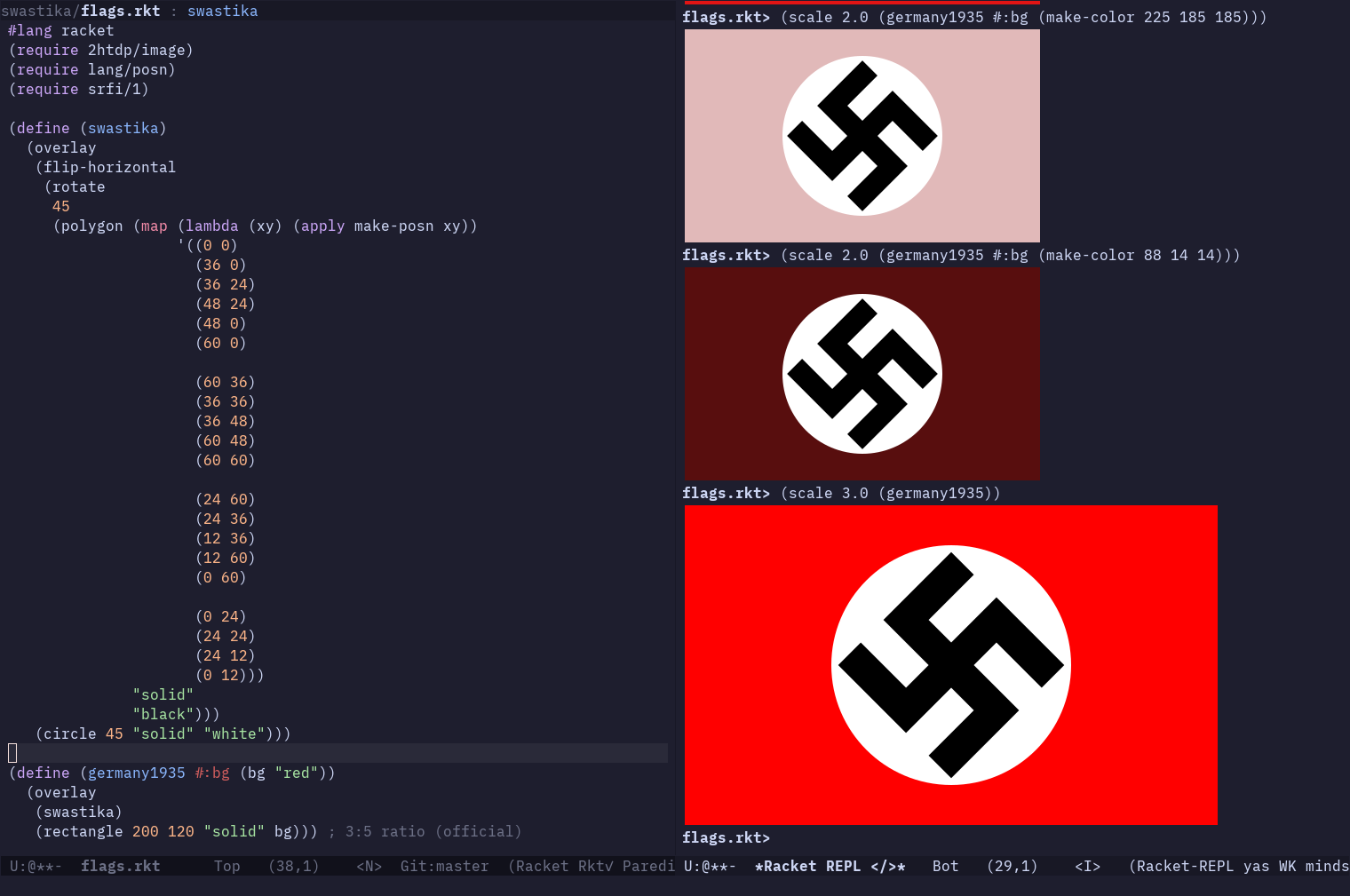Click the flags.rkt buffer name in left modeline
This screenshot has width=1350, height=896.
tap(121, 866)
